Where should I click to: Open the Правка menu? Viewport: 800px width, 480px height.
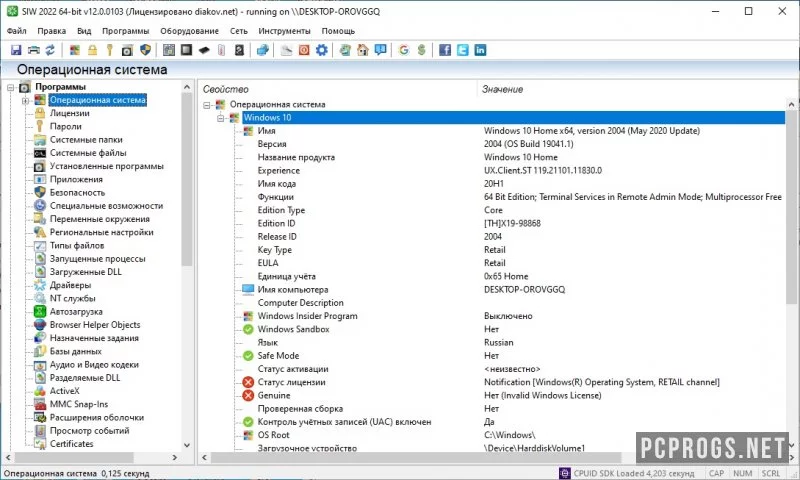[52, 31]
